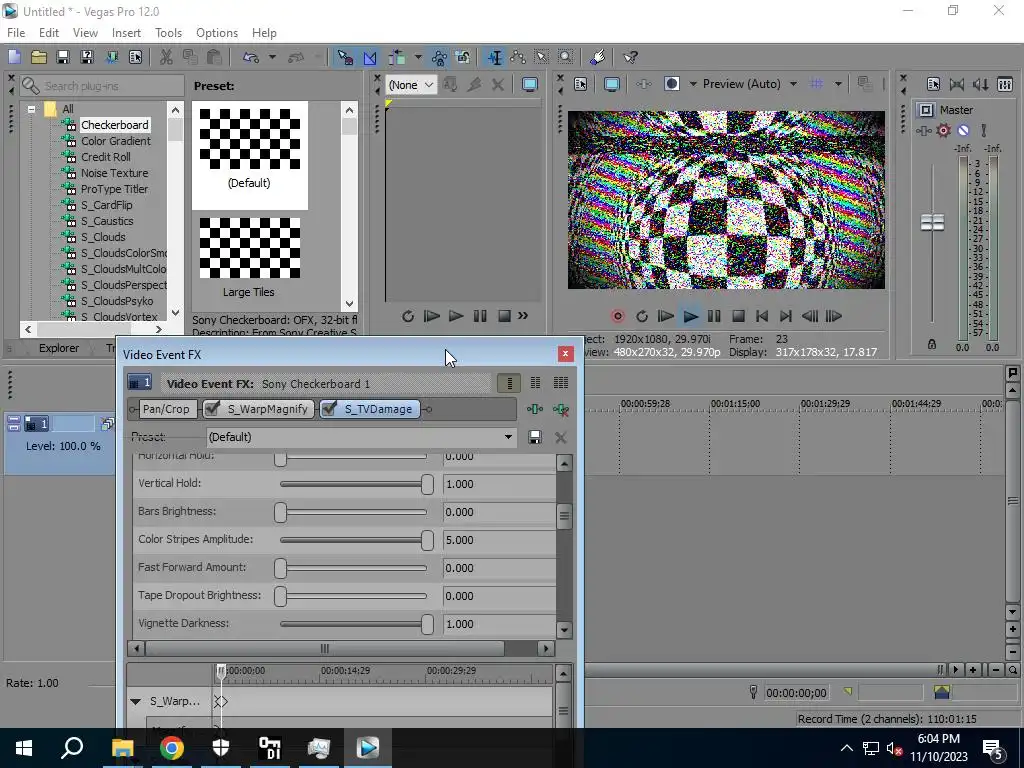1024x768 pixels.
Task: Click the Save Preset floppy icon
Action: (x=535, y=438)
